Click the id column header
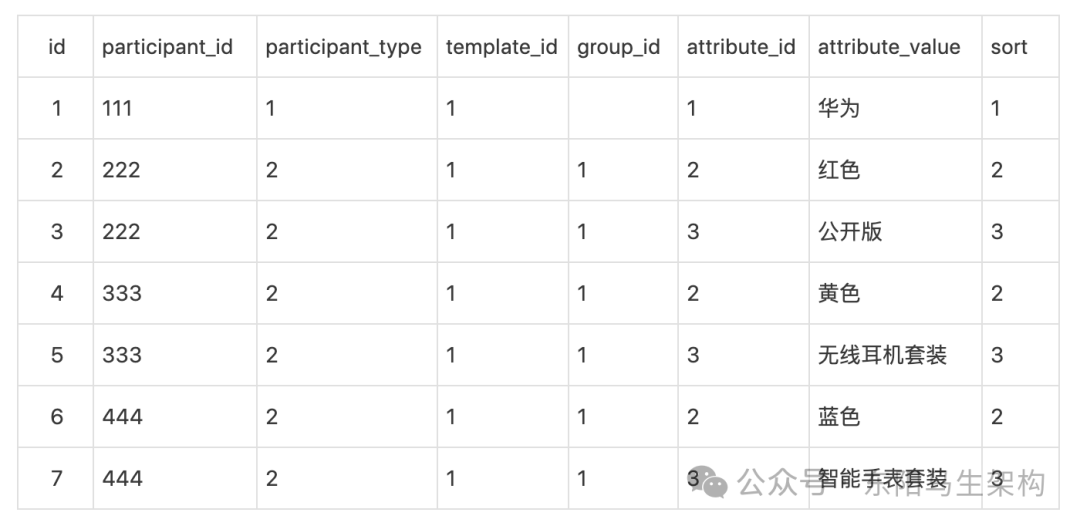 (x=57, y=47)
